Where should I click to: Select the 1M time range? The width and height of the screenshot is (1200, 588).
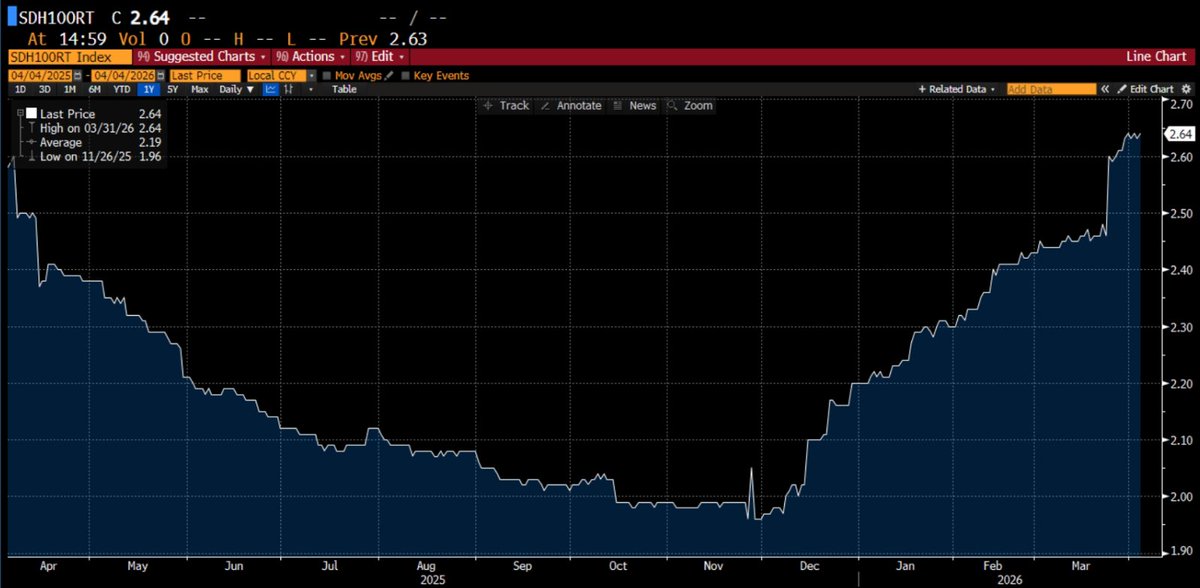point(70,89)
